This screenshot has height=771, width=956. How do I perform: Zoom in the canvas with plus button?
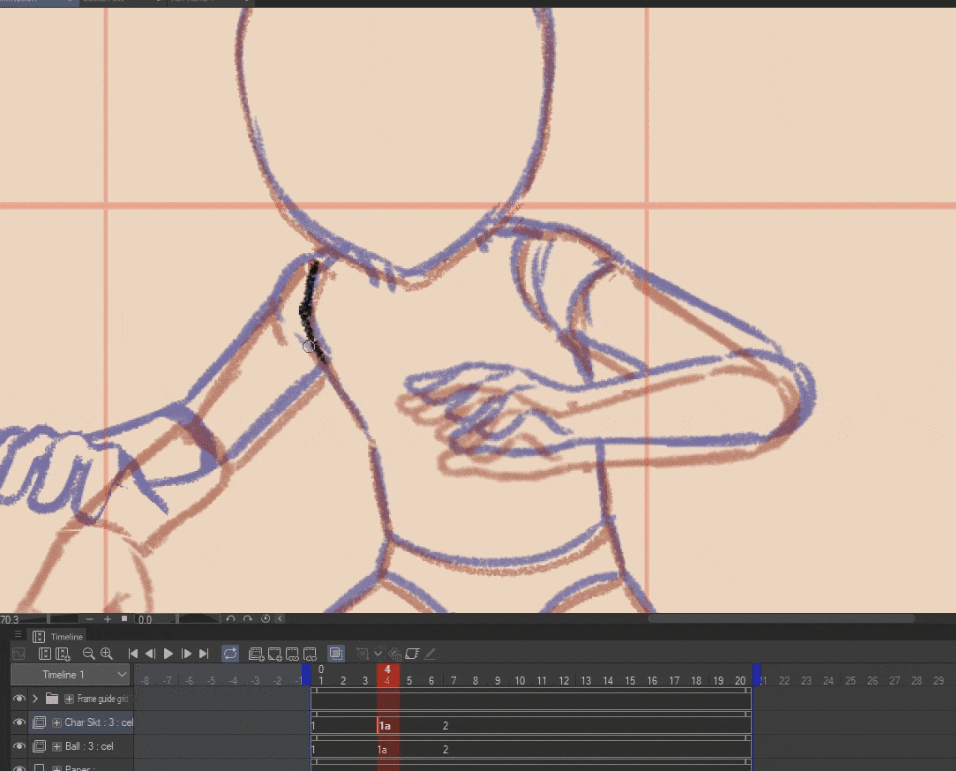pyautogui.click(x=107, y=619)
